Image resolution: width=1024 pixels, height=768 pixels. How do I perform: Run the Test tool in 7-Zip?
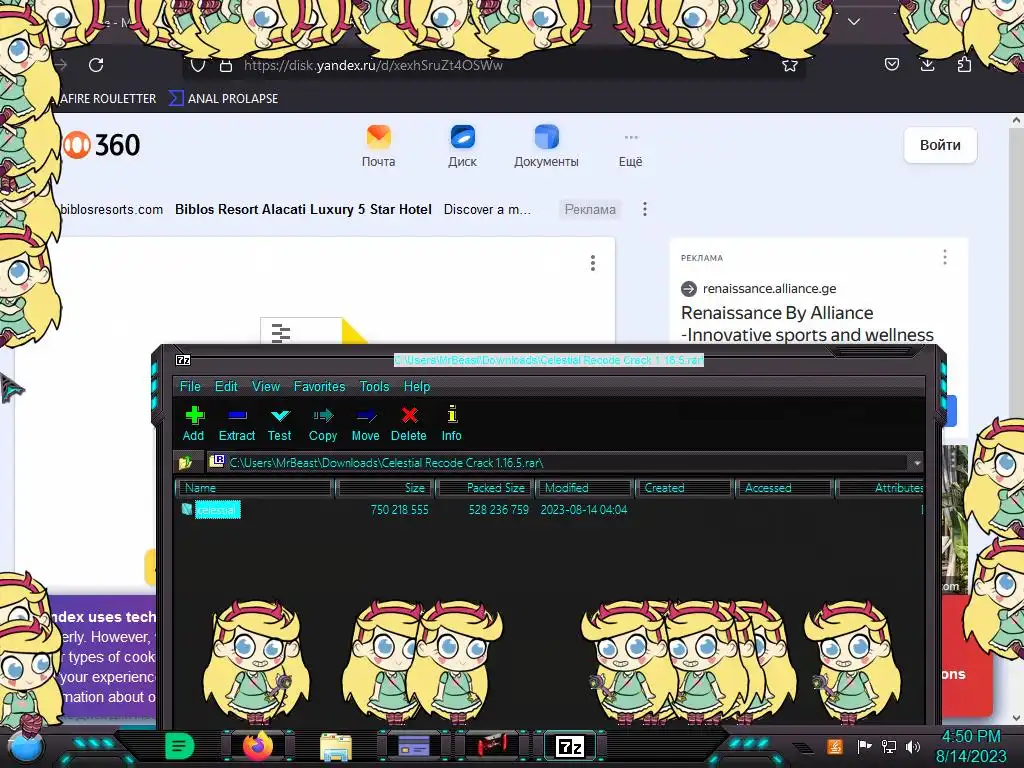click(x=280, y=423)
